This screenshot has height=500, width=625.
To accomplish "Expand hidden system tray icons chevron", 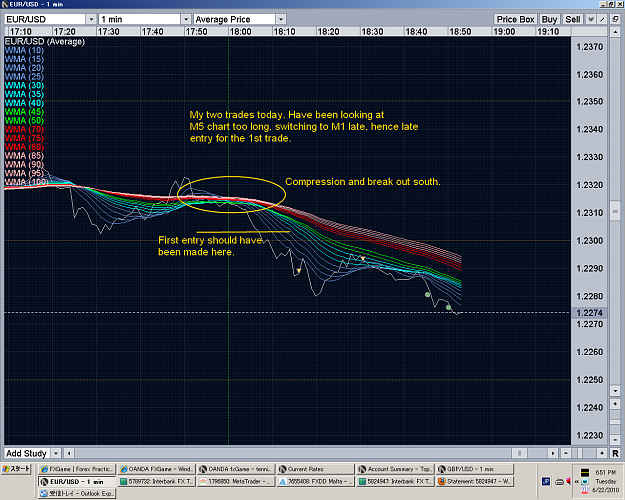I will pos(576,482).
